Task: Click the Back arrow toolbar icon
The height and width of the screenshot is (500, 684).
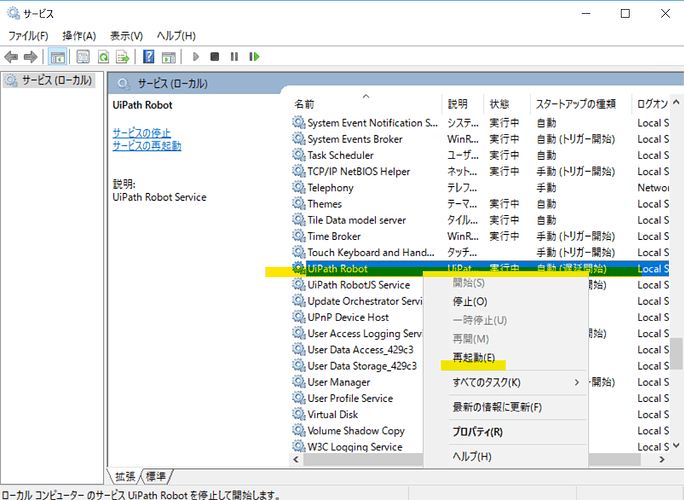Action: (x=10, y=57)
